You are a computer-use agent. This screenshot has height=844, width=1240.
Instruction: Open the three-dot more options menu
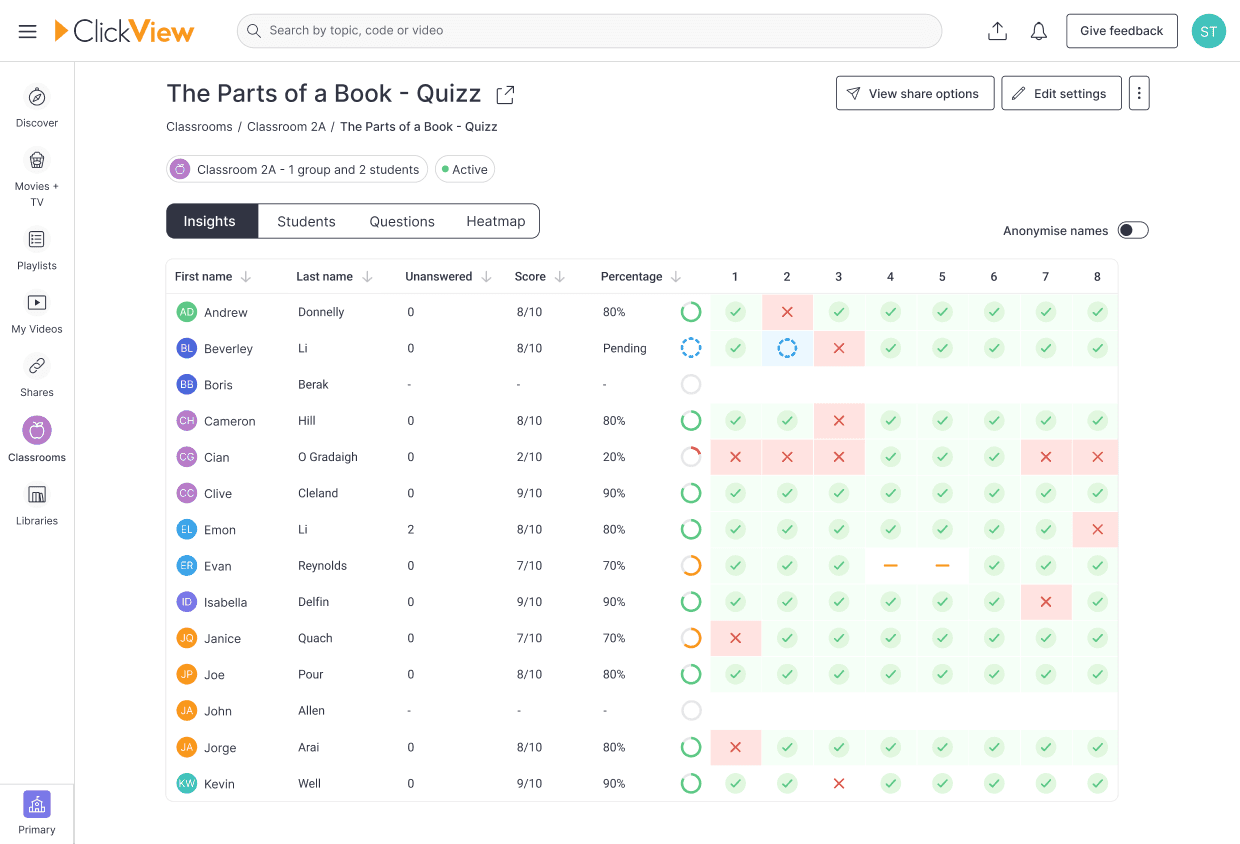click(x=1139, y=93)
